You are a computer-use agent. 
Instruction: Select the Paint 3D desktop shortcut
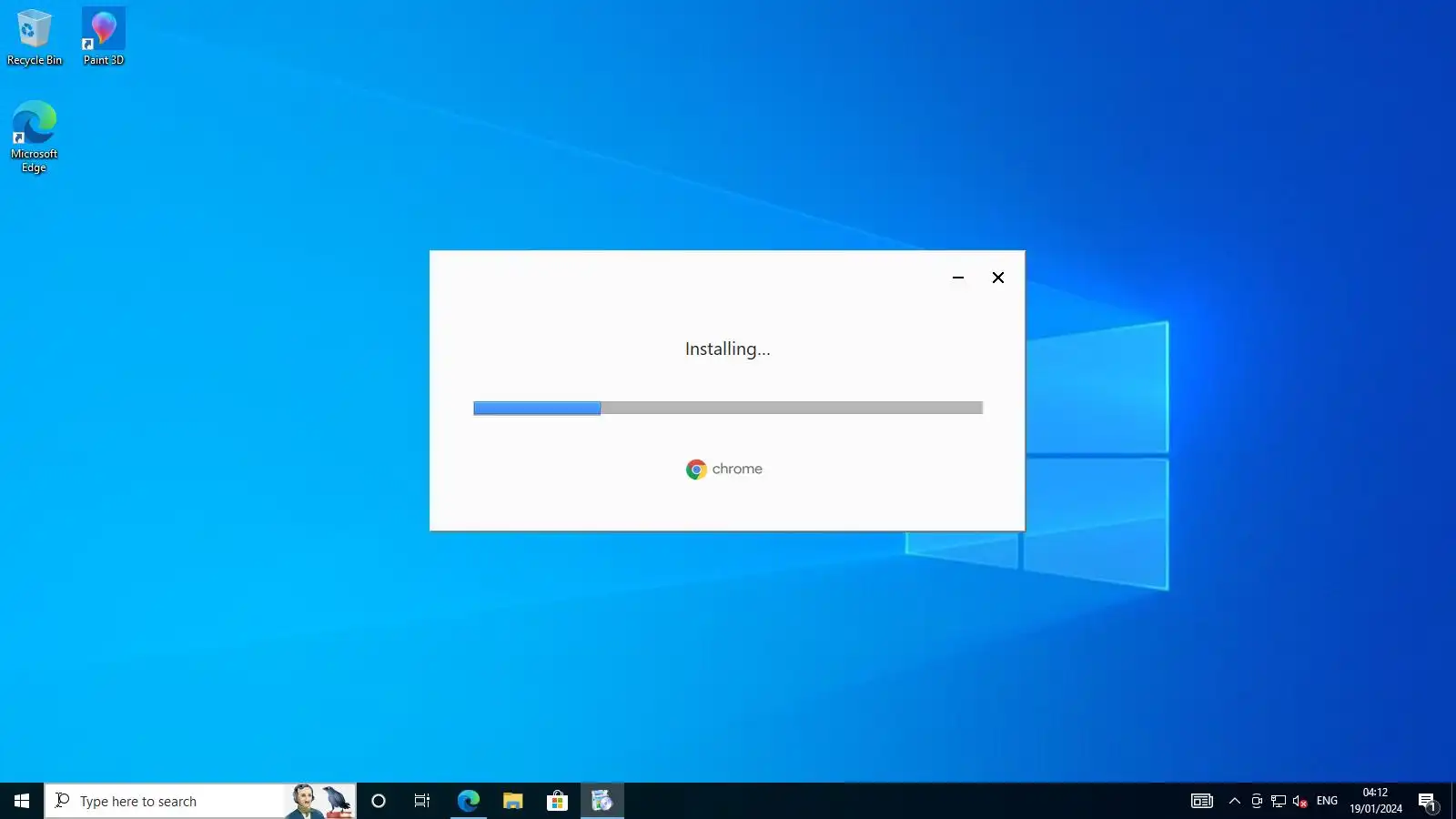[104, 37]
